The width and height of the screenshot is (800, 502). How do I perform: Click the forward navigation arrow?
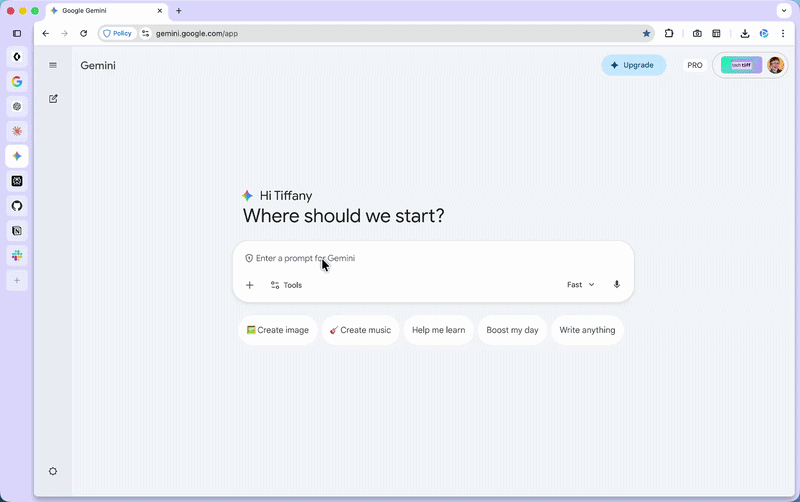click(x=64, y=34)
